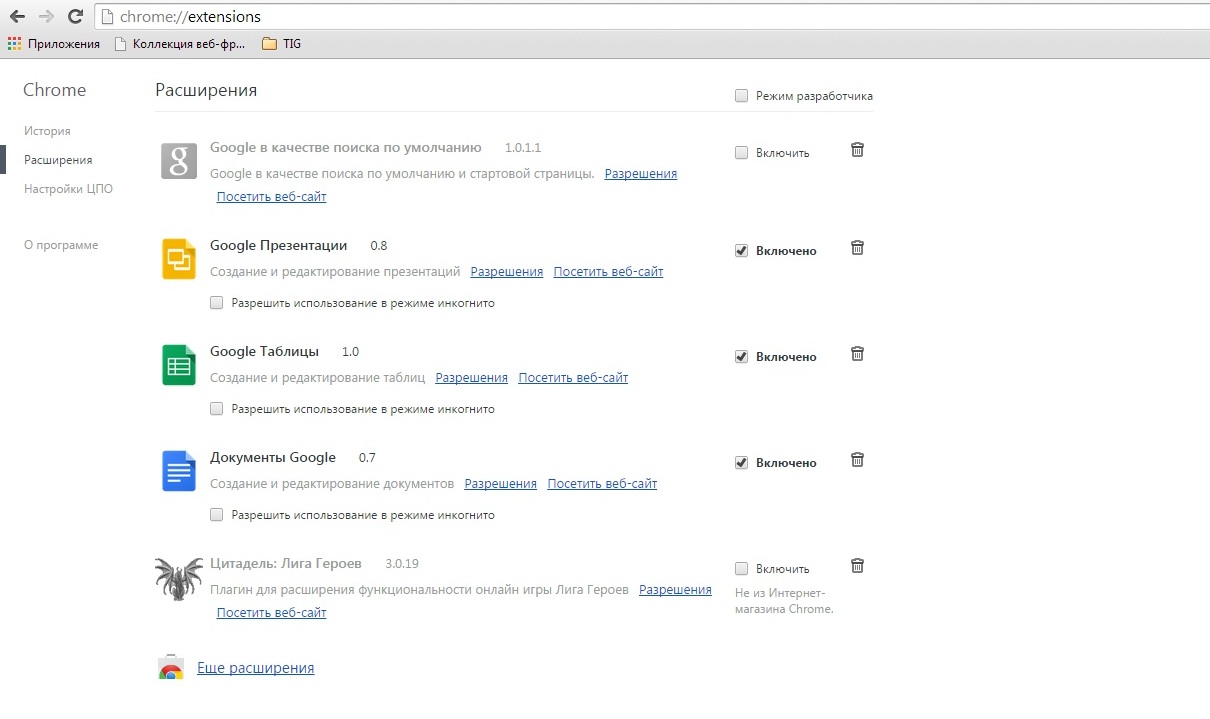Viewport: 1210px width, 719px height.
Task: Open Настройки ЦПО in the sidebar
Action: point(68,189)
